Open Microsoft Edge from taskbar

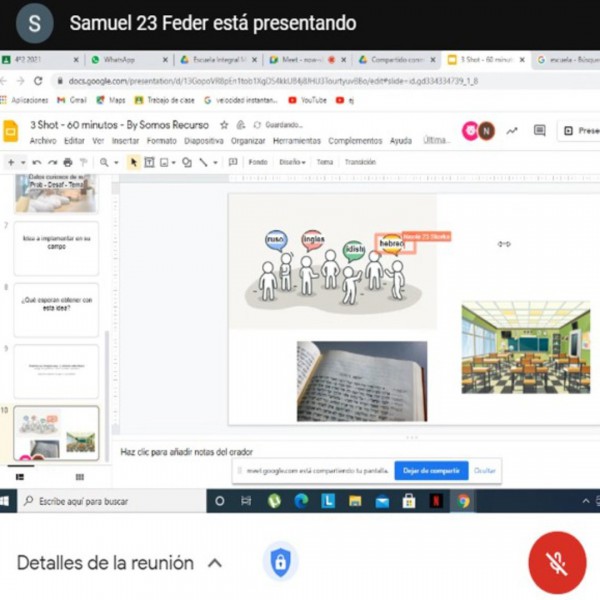(x=301, y=501)
